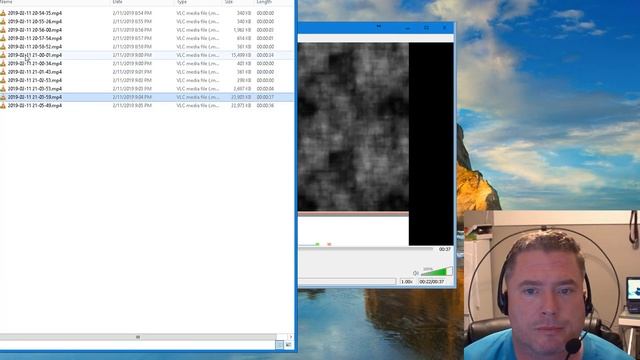
Task: Click the VLC cone icon for 21-00-01.mp4
Action: coord(3,55)
